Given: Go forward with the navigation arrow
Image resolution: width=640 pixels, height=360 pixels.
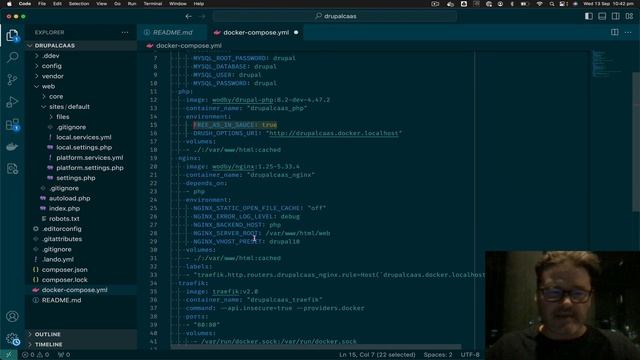Looking at the screenshot, I should [x=202, y=16].
